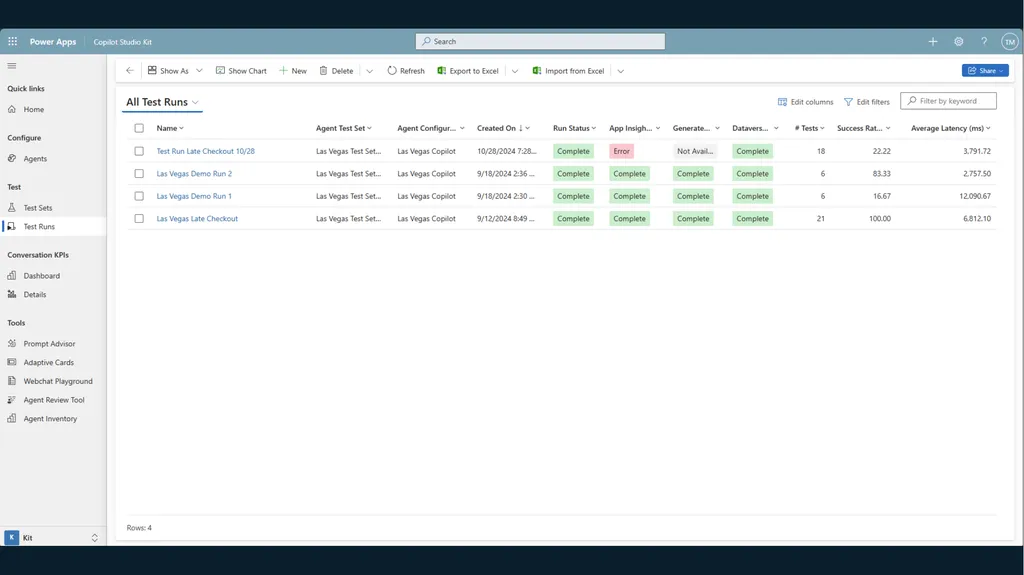Focus the Filter by keyword field
The image size is (1024, 575).
(x=948, y=101)
